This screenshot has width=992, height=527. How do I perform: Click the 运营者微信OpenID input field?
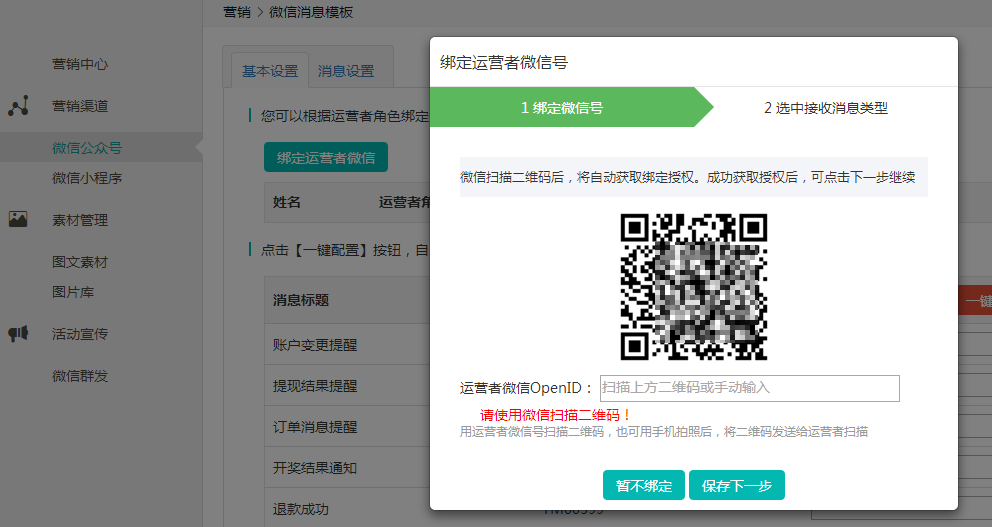click(x=749, y=388)
